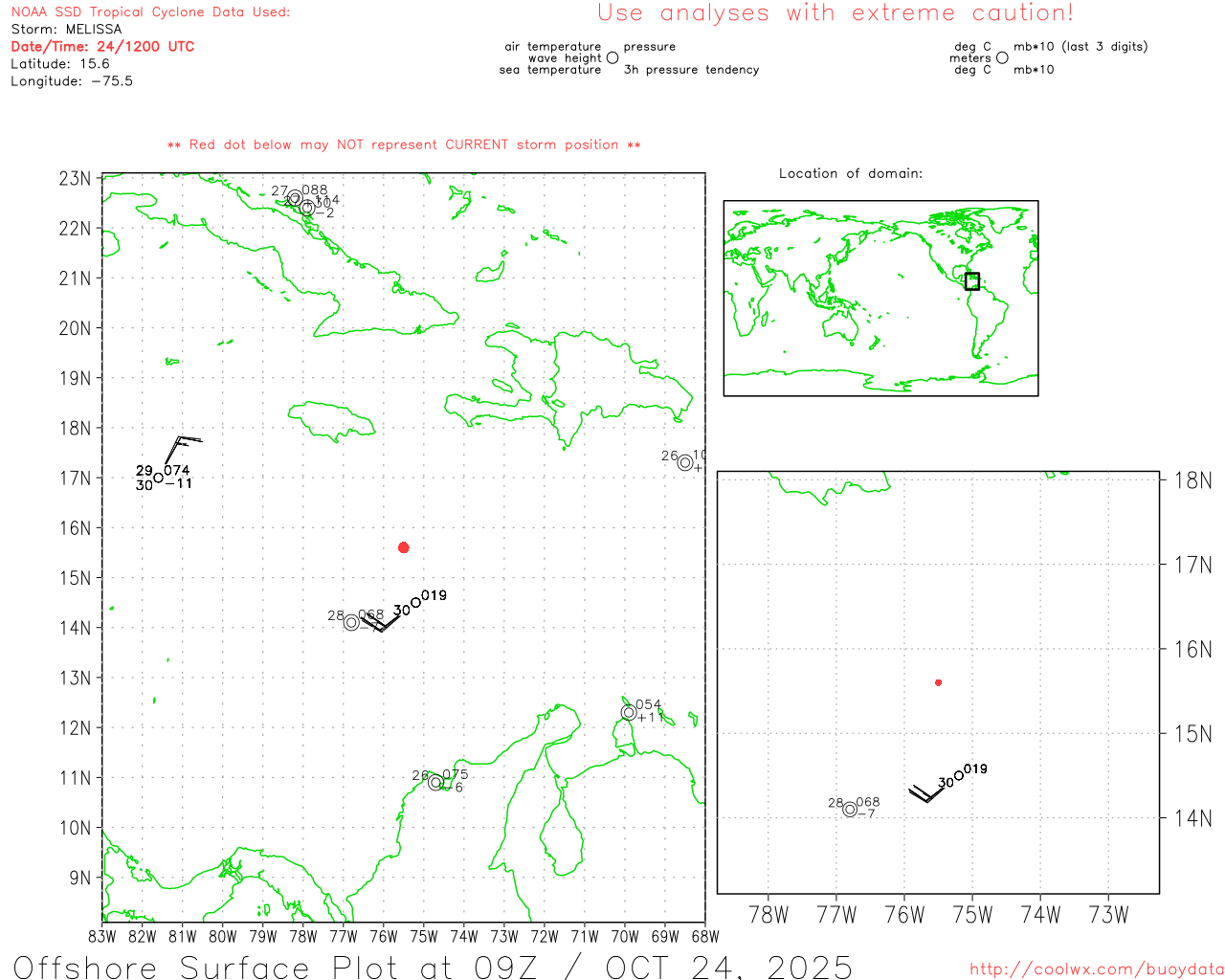Click the '+11' tendency value near 12N
The image size is (1225, 980).
pyautogui.click(x=651, y=718)
